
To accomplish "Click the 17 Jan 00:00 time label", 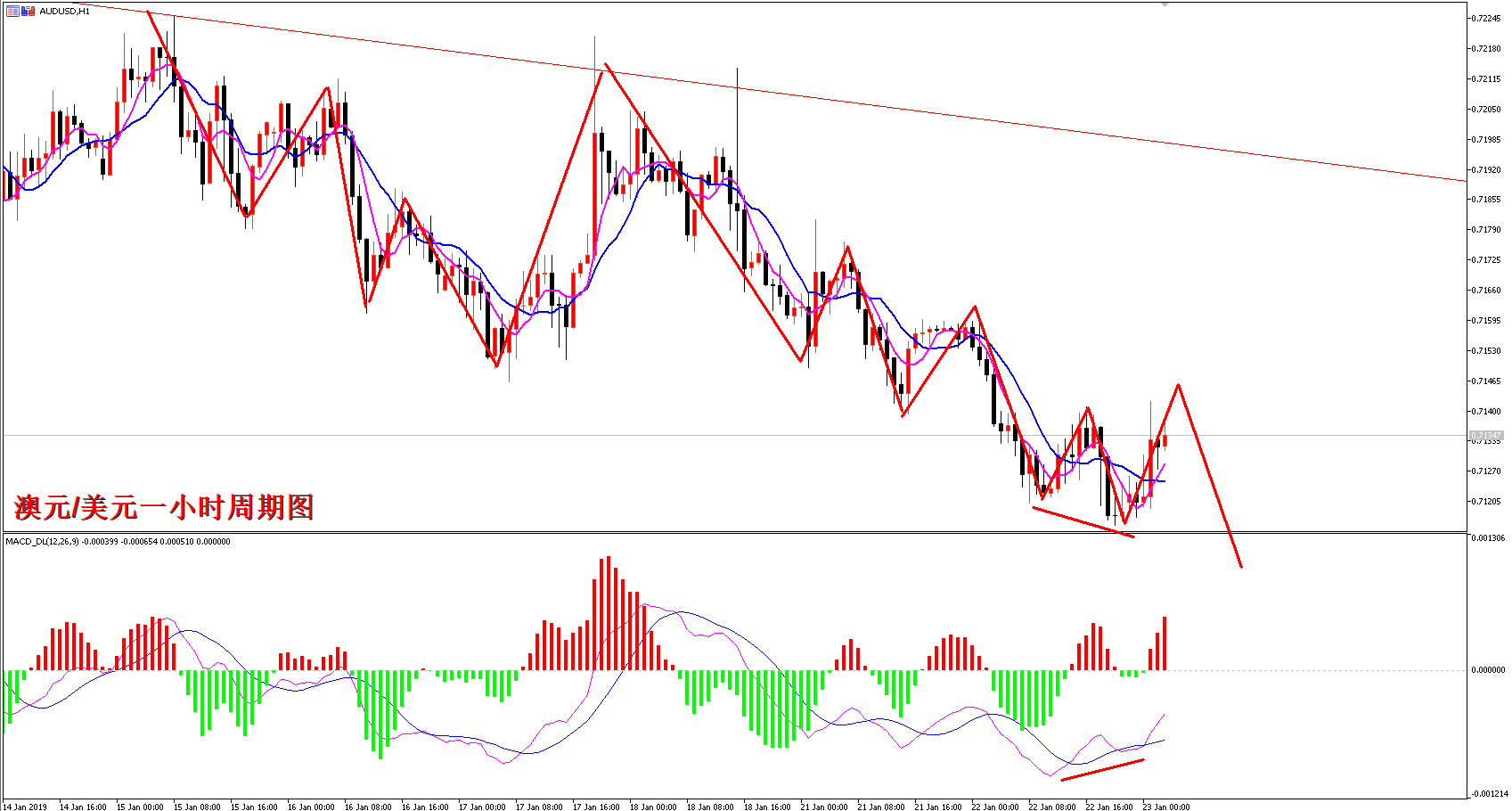I will click(x=482, y=807).
